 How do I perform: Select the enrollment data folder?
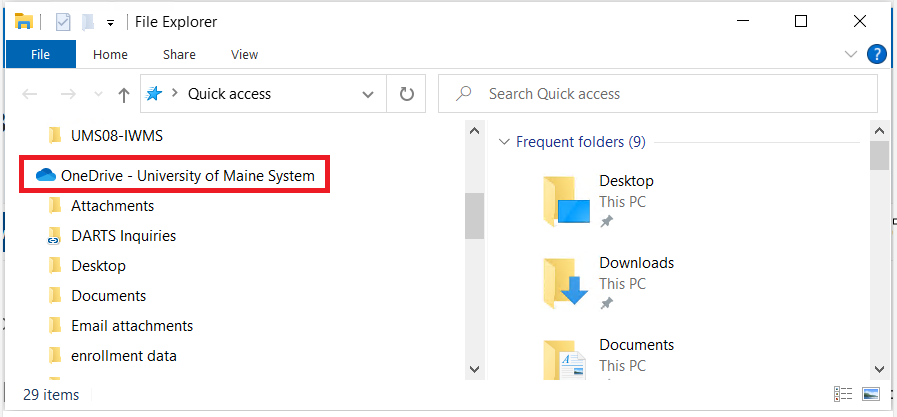pyautogui.click(x=124, y=356)
